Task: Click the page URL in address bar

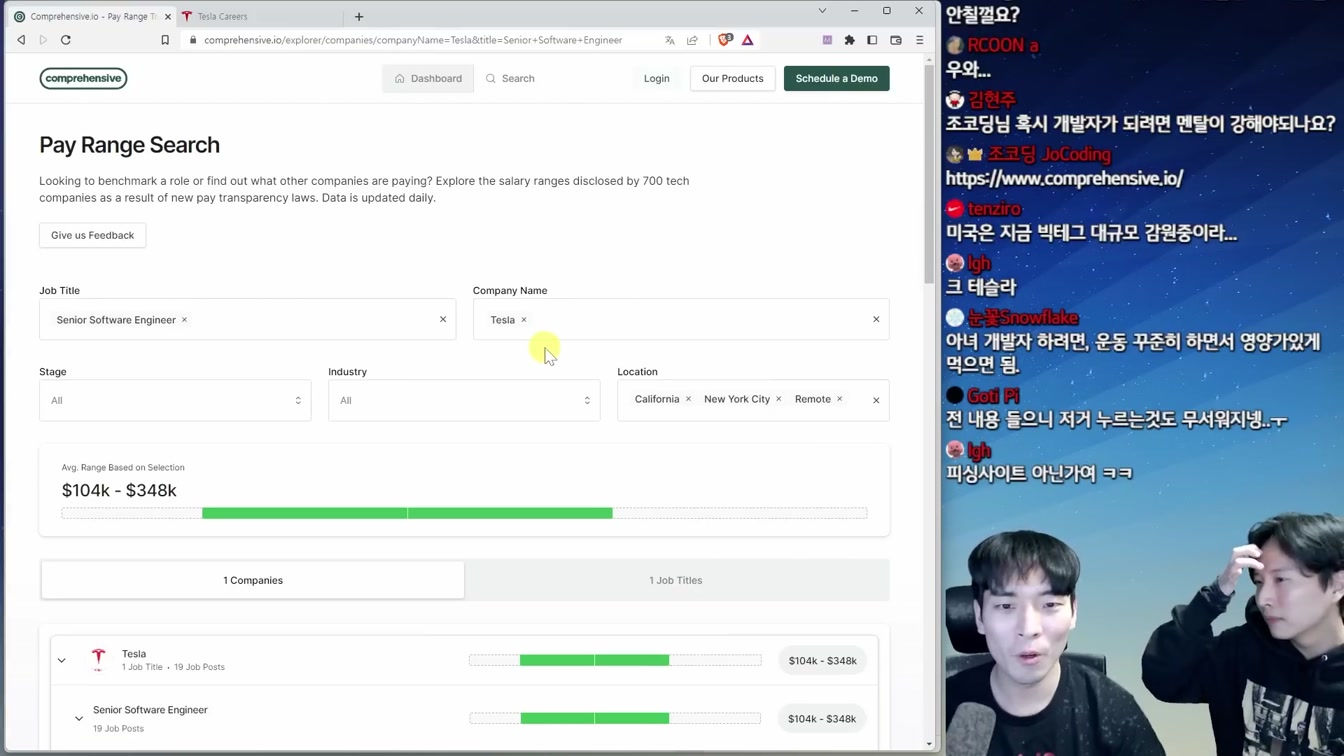Action: (413, 40)
